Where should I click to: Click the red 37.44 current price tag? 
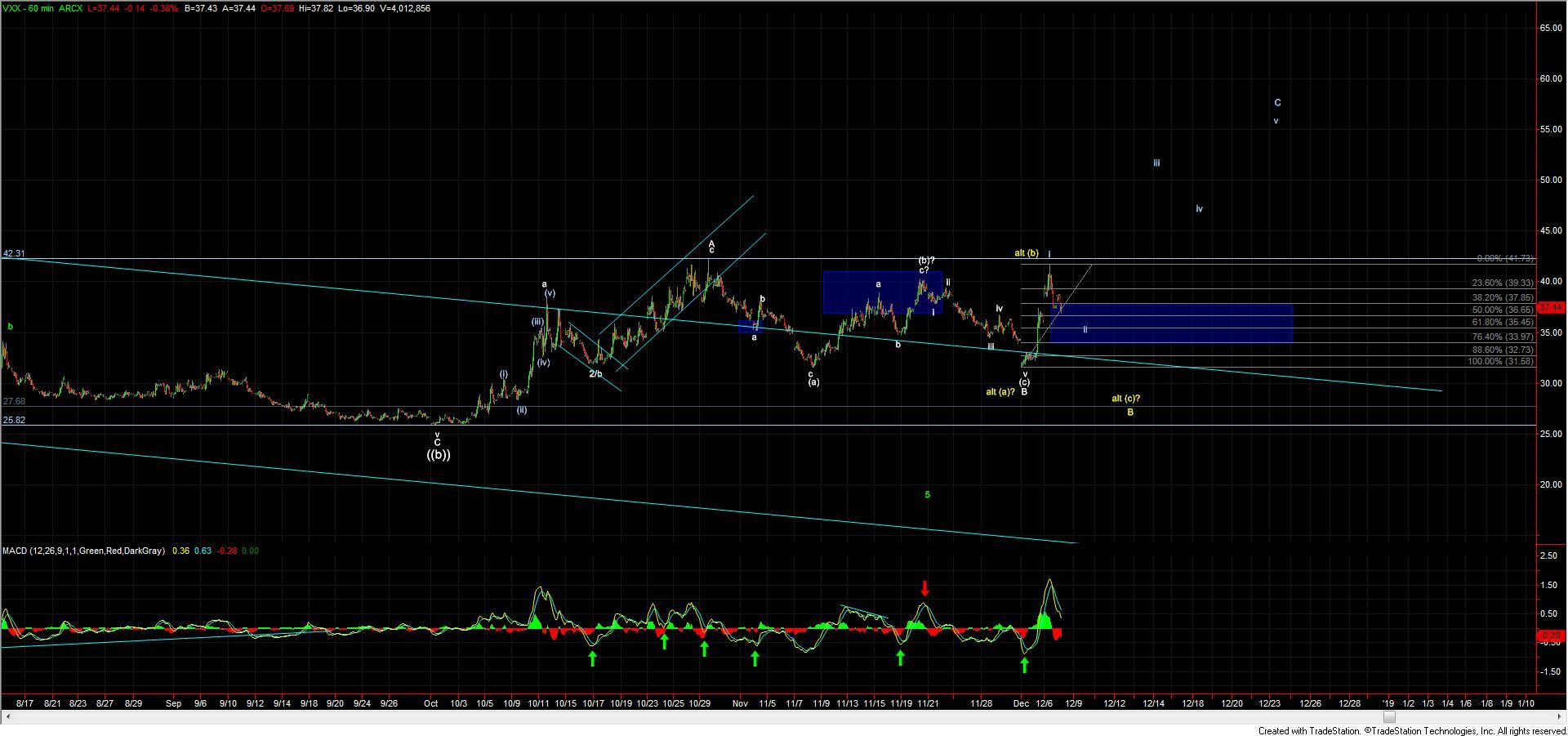coord(1551,307)
